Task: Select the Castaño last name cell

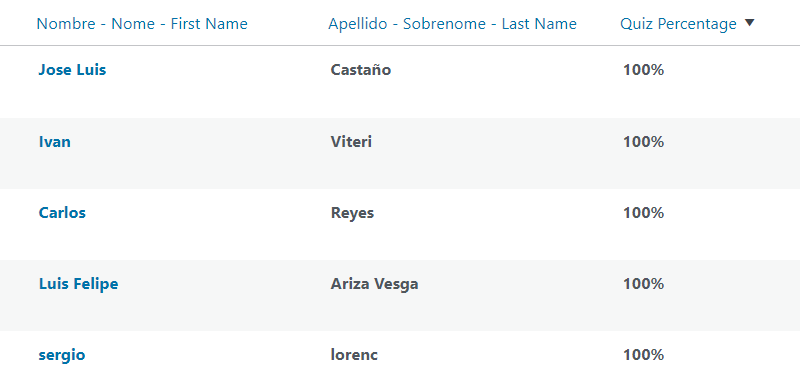Action: [x=361, y=70]
